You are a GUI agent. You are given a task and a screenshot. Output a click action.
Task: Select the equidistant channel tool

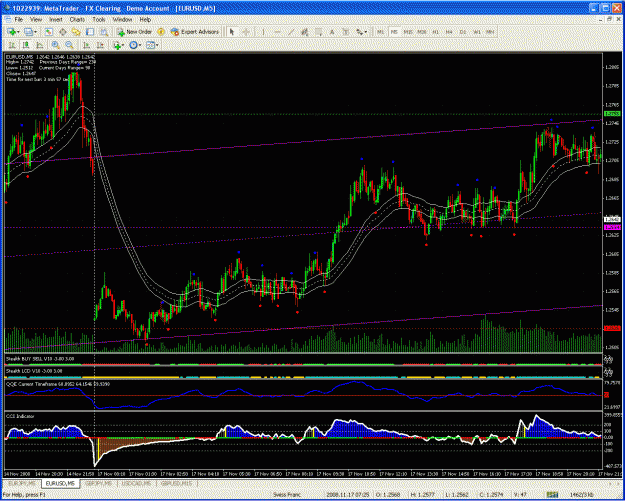(x=305, y=32)
